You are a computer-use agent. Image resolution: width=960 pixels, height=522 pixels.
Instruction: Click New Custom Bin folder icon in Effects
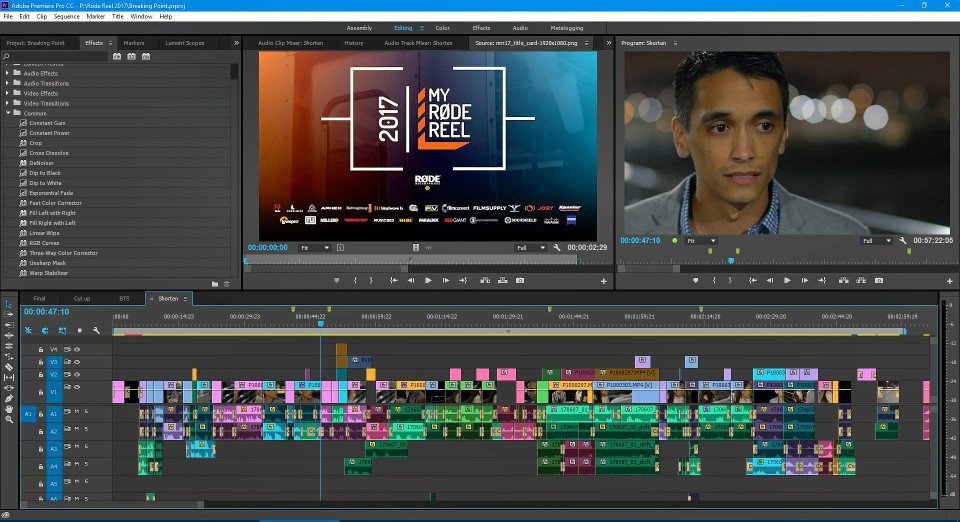coord(215,284)
